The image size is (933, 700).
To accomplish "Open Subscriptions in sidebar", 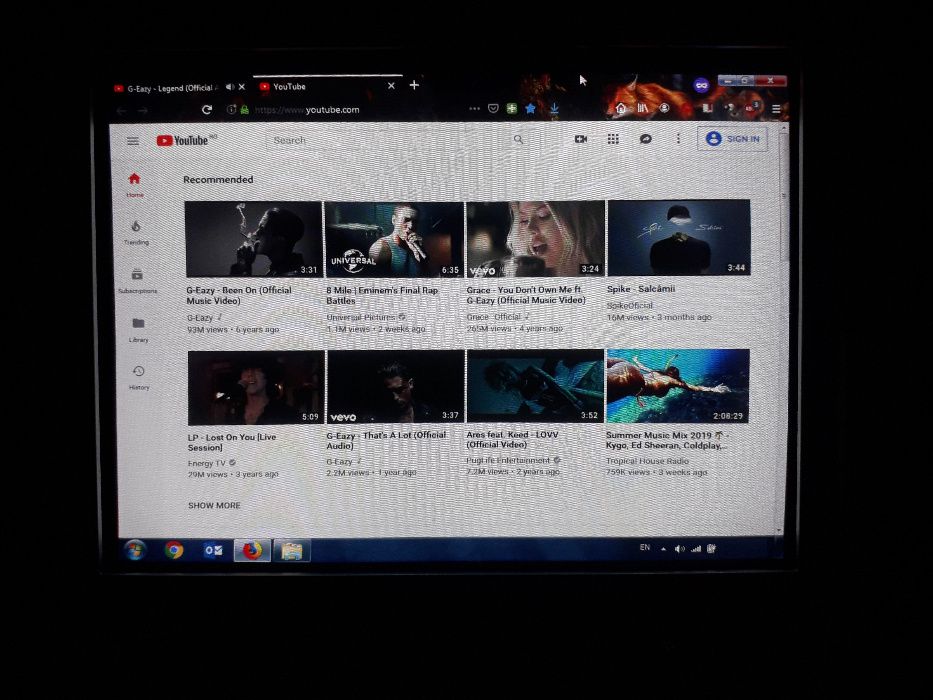I will [137, 281].
